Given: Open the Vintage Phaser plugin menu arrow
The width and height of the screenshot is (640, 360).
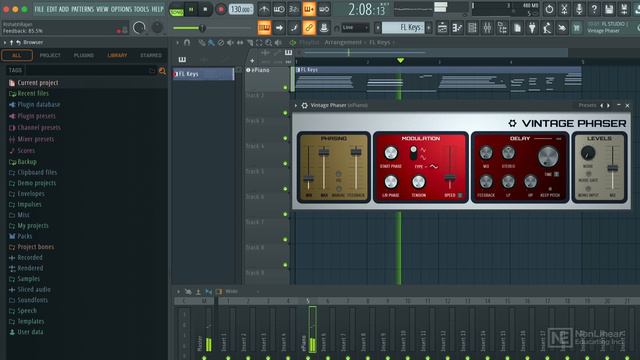Looking at the screenshot, I should pos(296,105).
